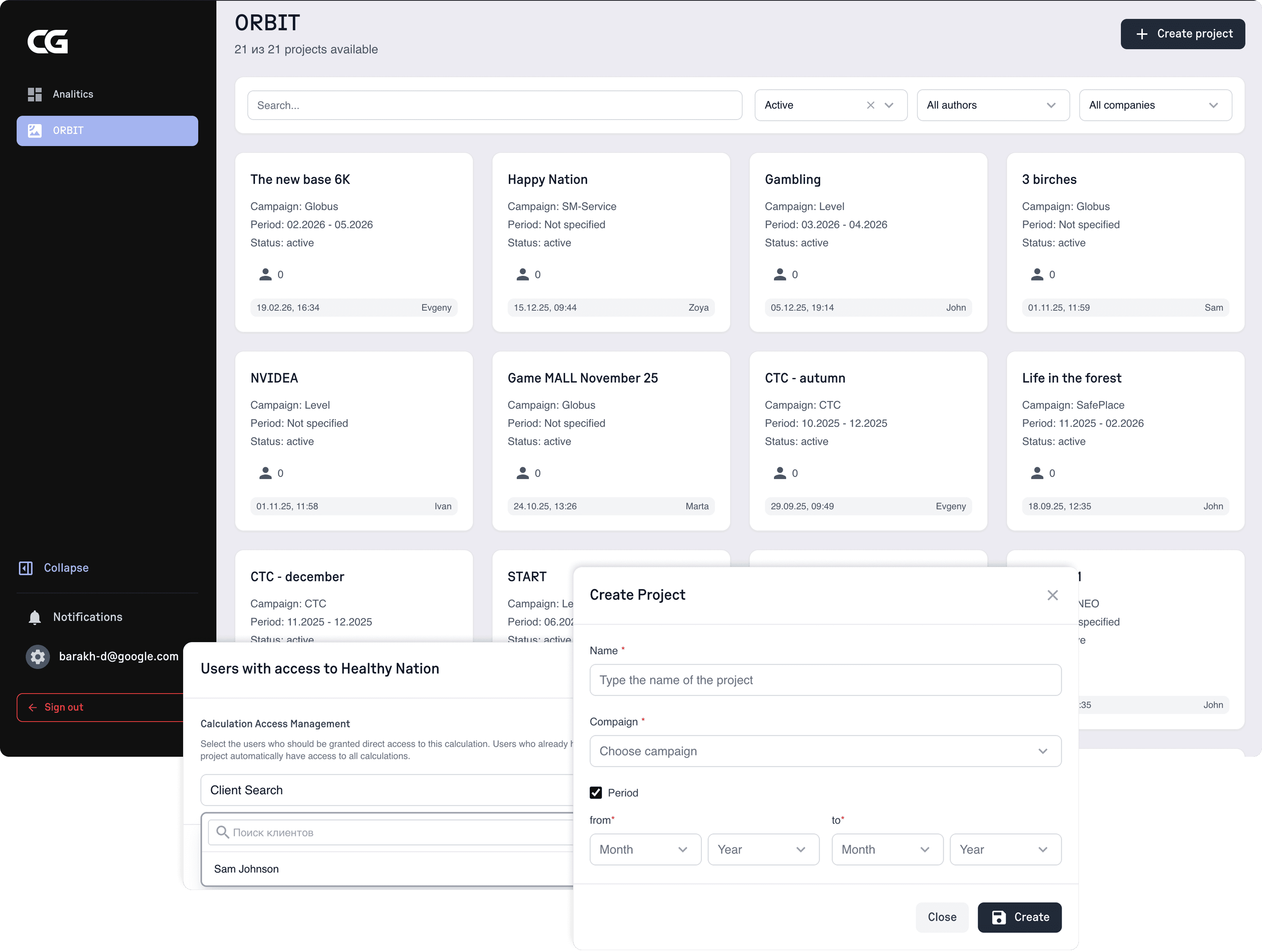1262x952 pixels.
Task: Clear the Active status filter
Action: (x=870, y=105)
